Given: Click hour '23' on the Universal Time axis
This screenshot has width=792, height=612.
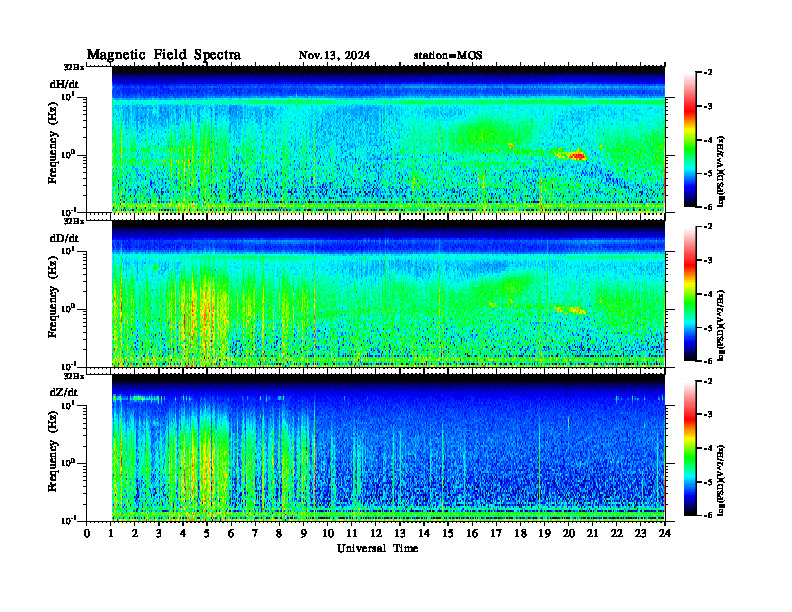Looking at the screenshot, I should (x=641, y=534).
